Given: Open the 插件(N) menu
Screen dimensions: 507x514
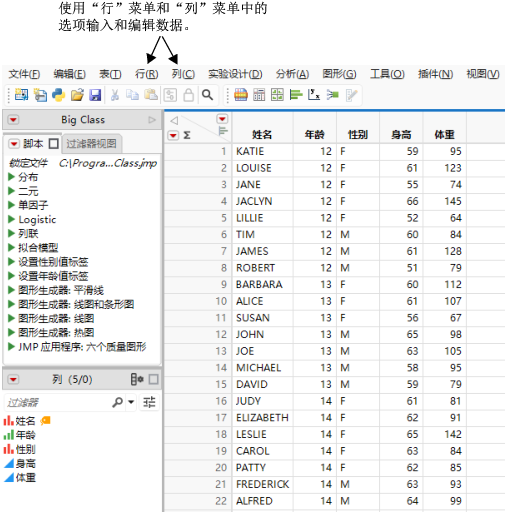Looking at the screenshot, I should (435, 74).
